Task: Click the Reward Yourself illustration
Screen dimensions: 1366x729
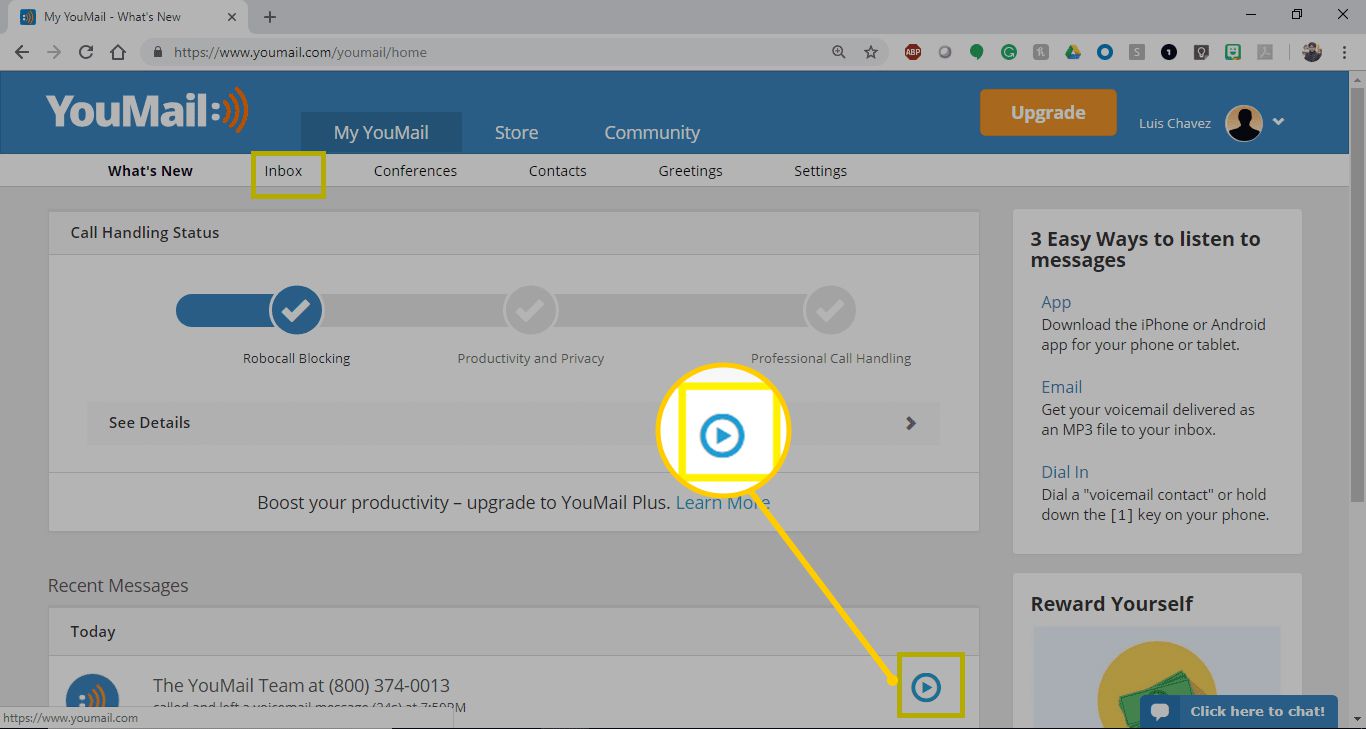Action: [x=1156, y=677]
